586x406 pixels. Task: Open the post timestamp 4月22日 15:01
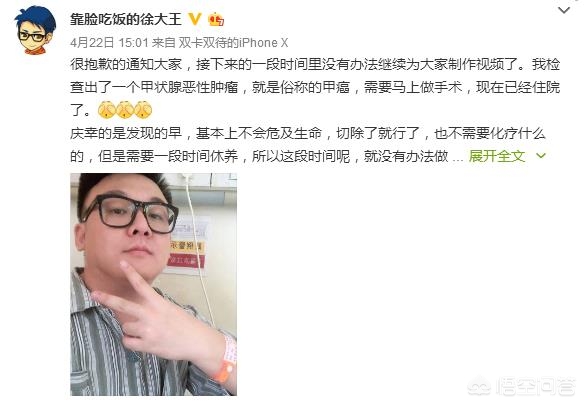(109, 43)
